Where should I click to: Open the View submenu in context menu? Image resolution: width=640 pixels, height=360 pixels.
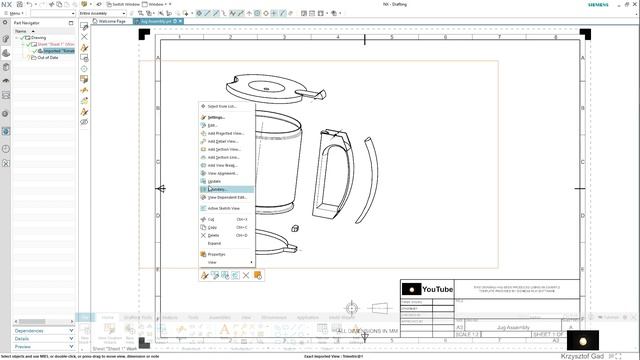click(227, 262)
